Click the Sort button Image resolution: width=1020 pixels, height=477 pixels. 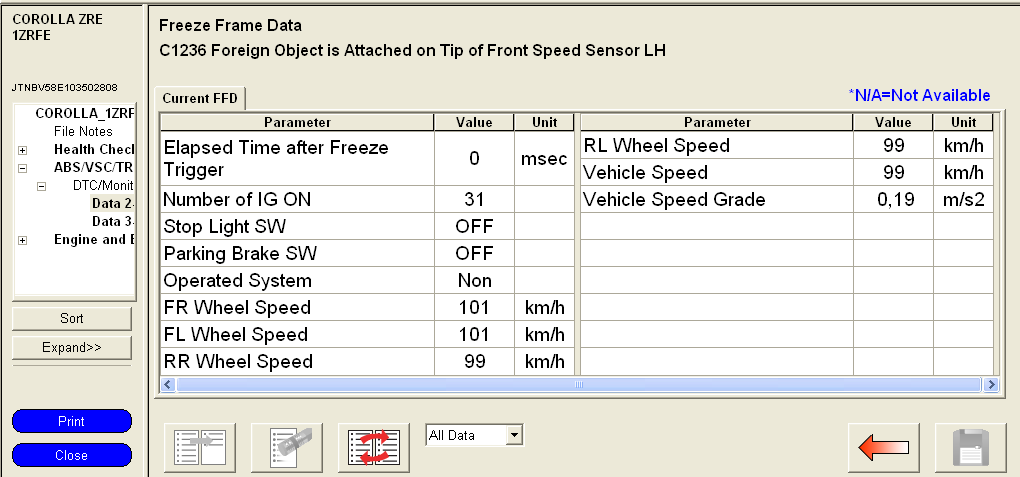[x=72, y=318]
